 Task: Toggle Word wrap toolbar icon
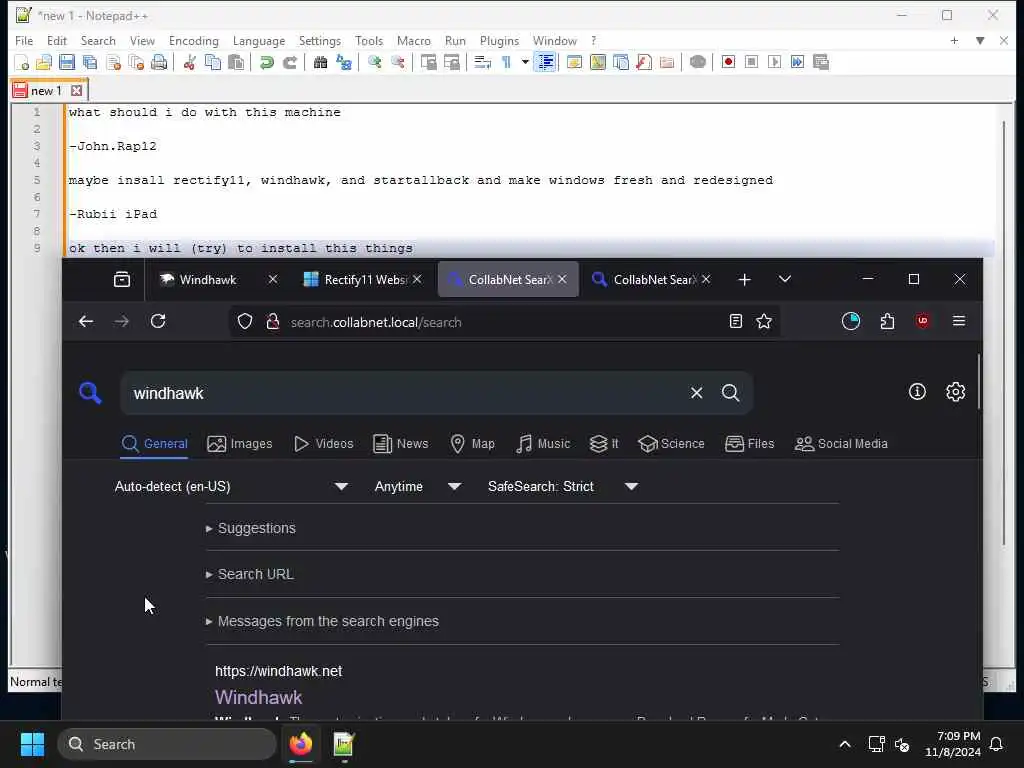pos(483,62)
